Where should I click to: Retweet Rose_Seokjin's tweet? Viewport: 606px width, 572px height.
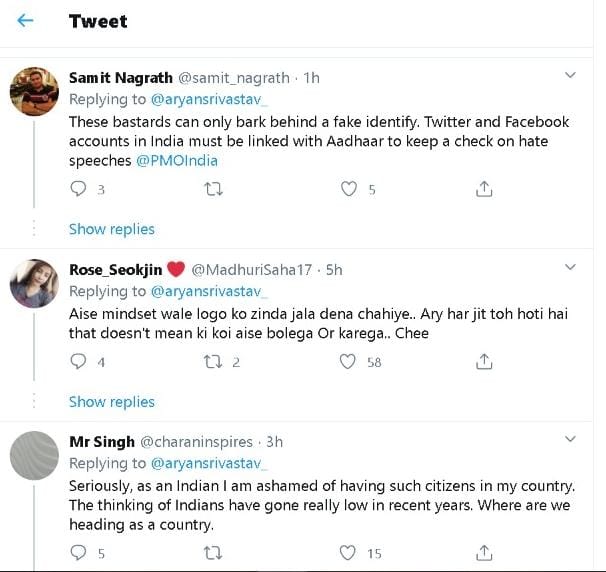(x=212, y=361)
